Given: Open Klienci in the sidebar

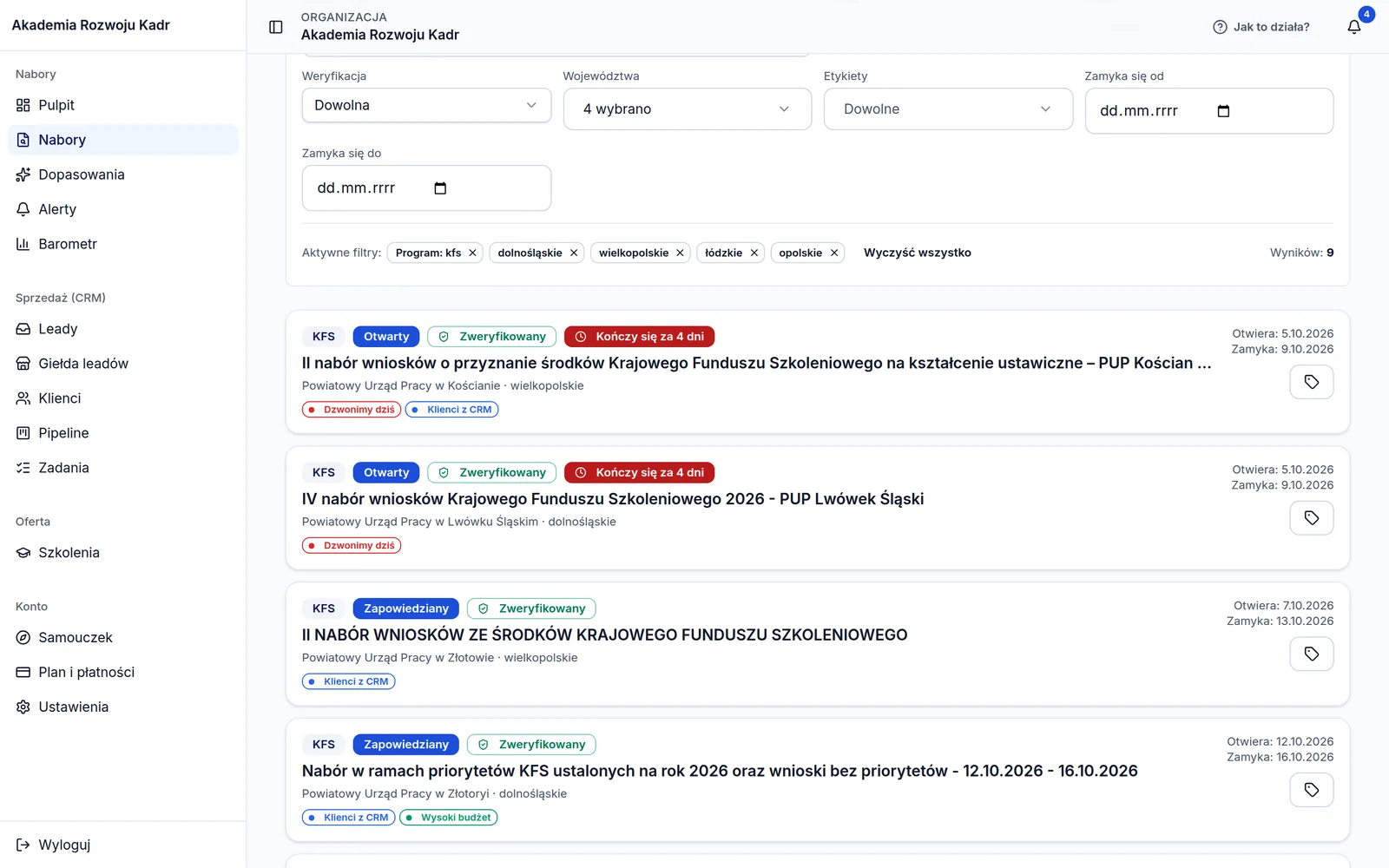Looking at the screenshot, I should tap(123, 398).
